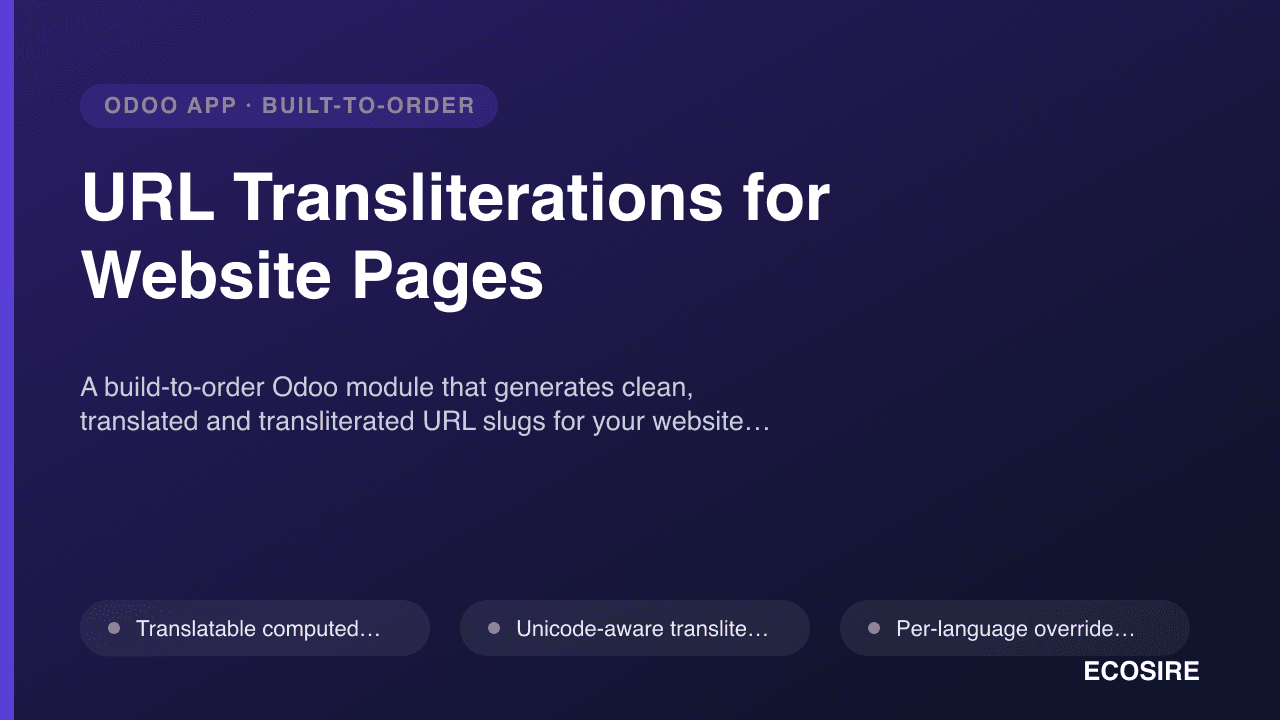The width and height of the screenshot is (1280, 720).
Task: Click the ECOSIRE brand logo text
Action: [1141, 672]
